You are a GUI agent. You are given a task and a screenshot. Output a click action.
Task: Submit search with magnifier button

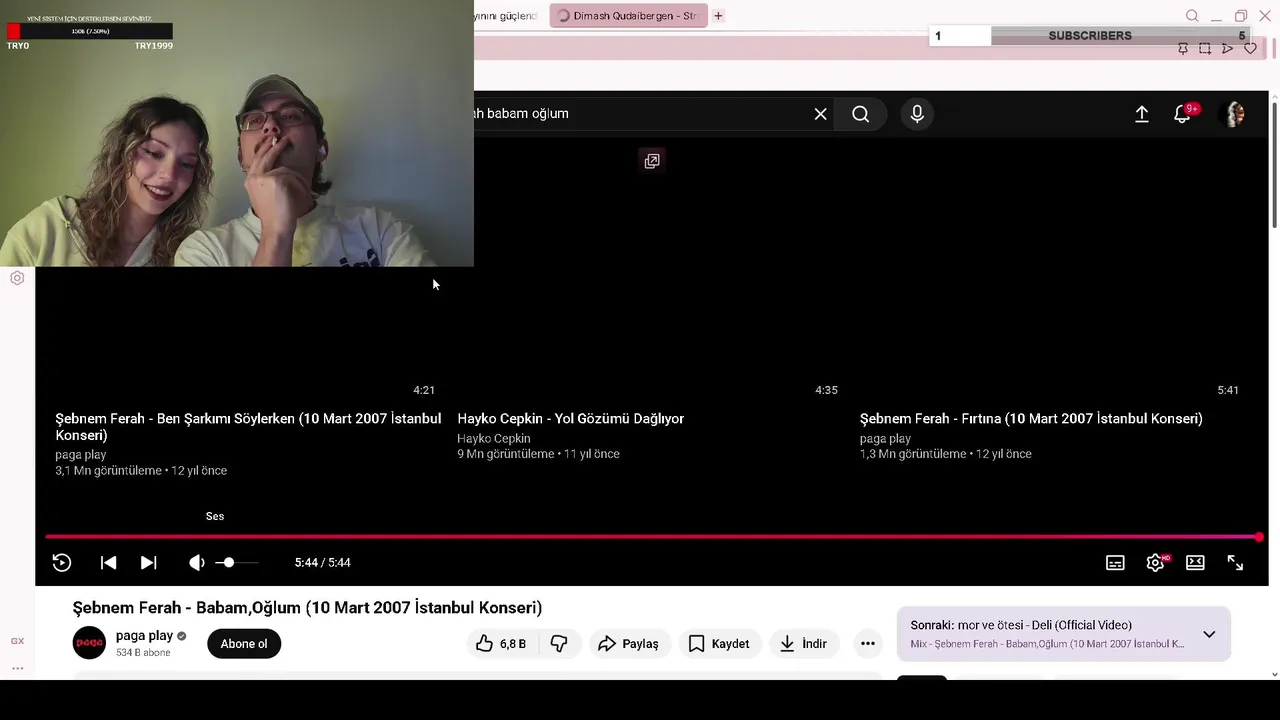[861, 114]
